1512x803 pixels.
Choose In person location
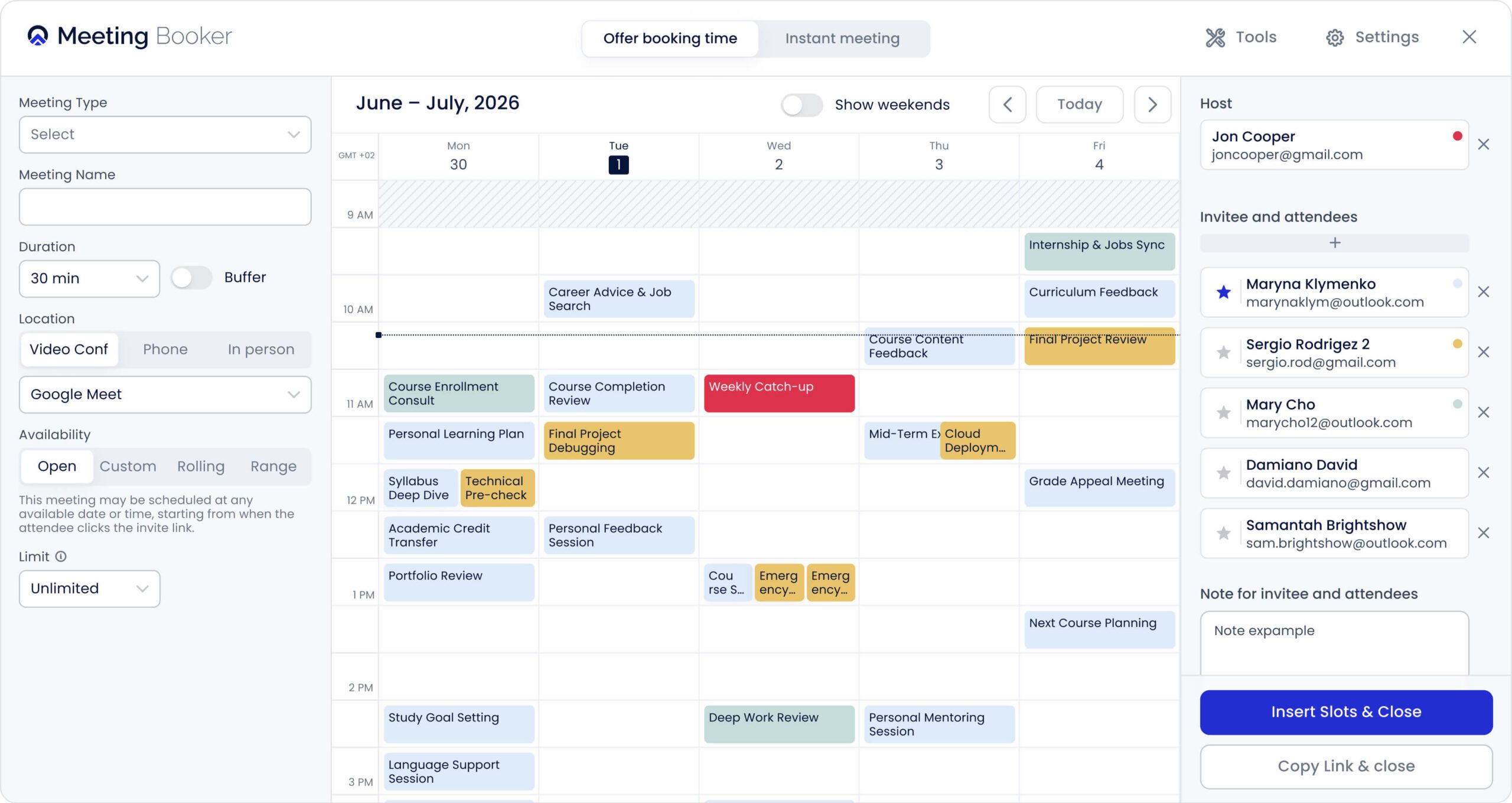pos(261,349)
